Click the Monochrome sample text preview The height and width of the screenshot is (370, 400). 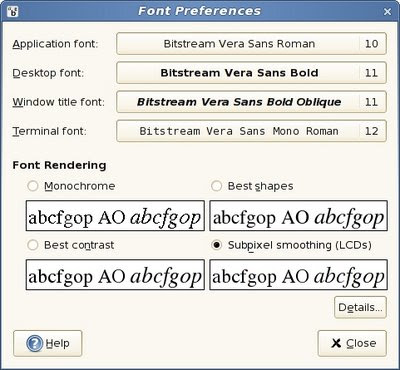coord(115,216)
